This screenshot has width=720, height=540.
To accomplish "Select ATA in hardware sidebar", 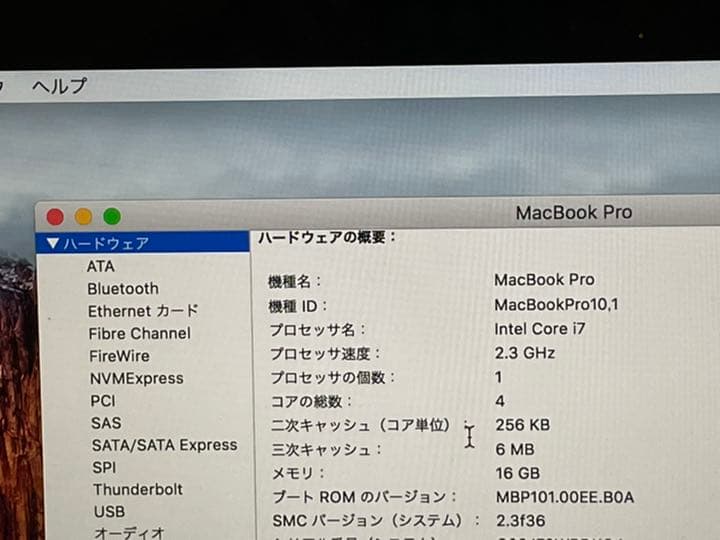I will pos(101,266).
